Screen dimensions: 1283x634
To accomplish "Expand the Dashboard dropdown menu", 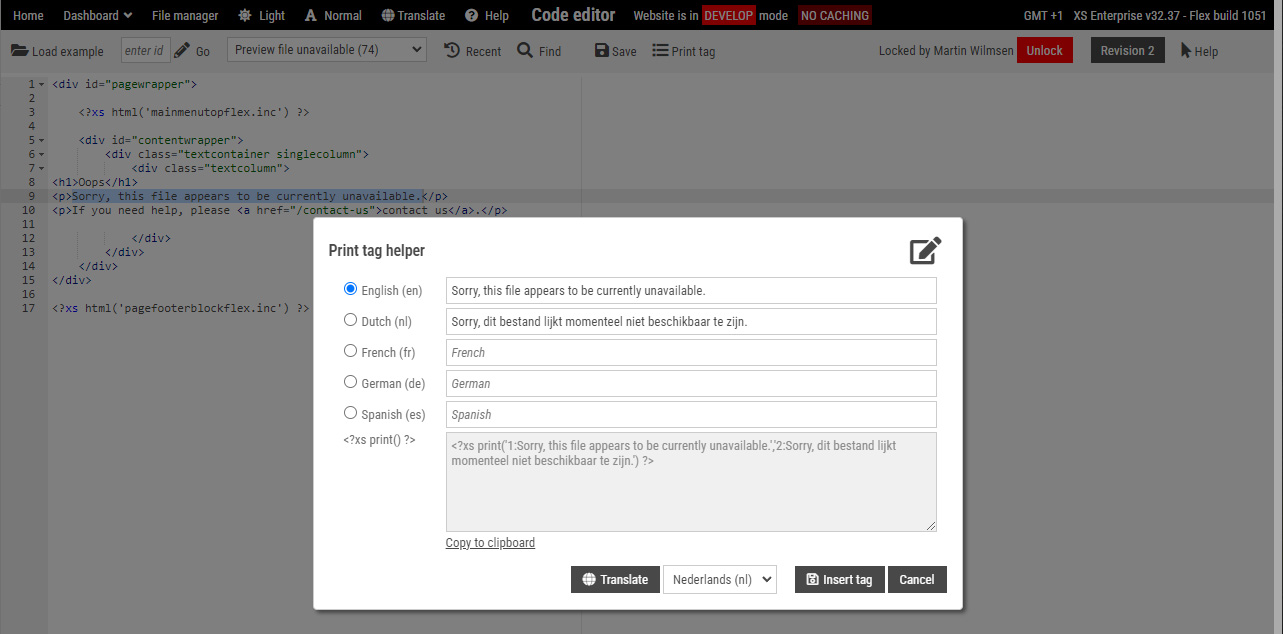I will click(97, 15).
